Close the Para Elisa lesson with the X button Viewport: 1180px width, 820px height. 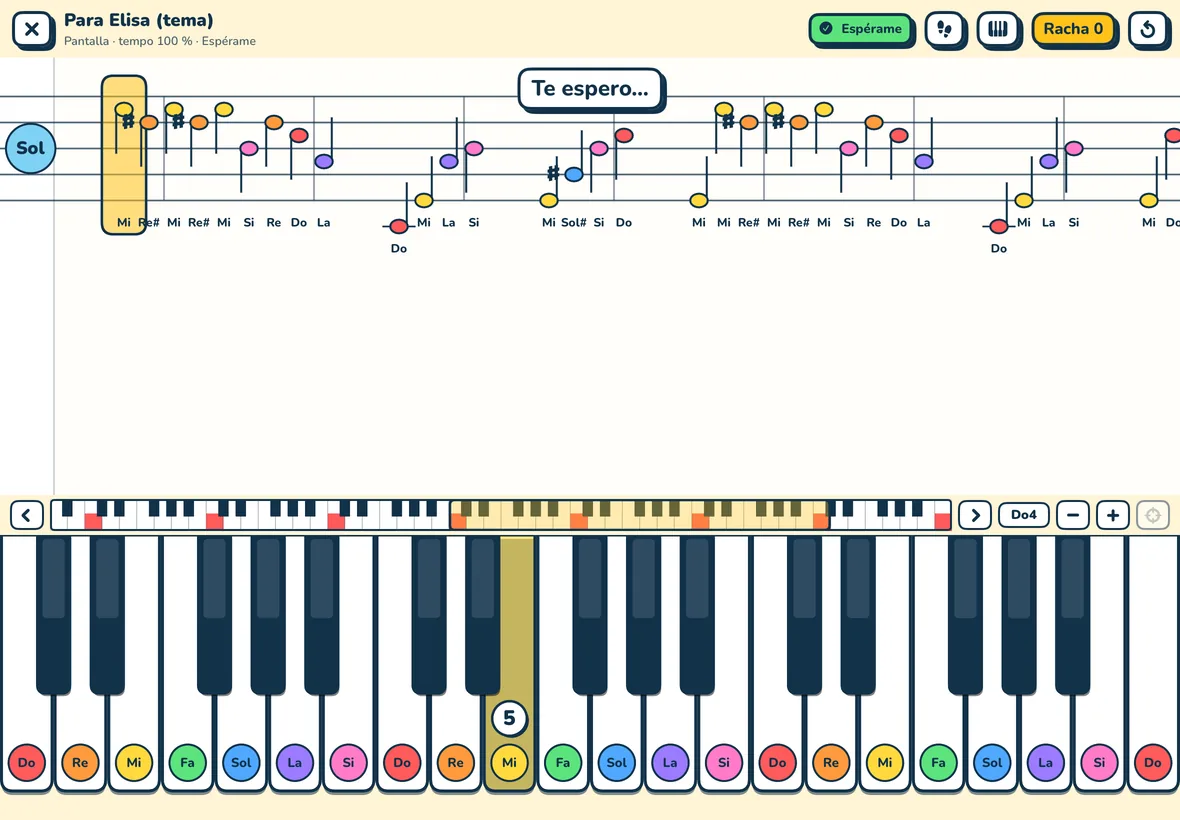pos(32,29)
